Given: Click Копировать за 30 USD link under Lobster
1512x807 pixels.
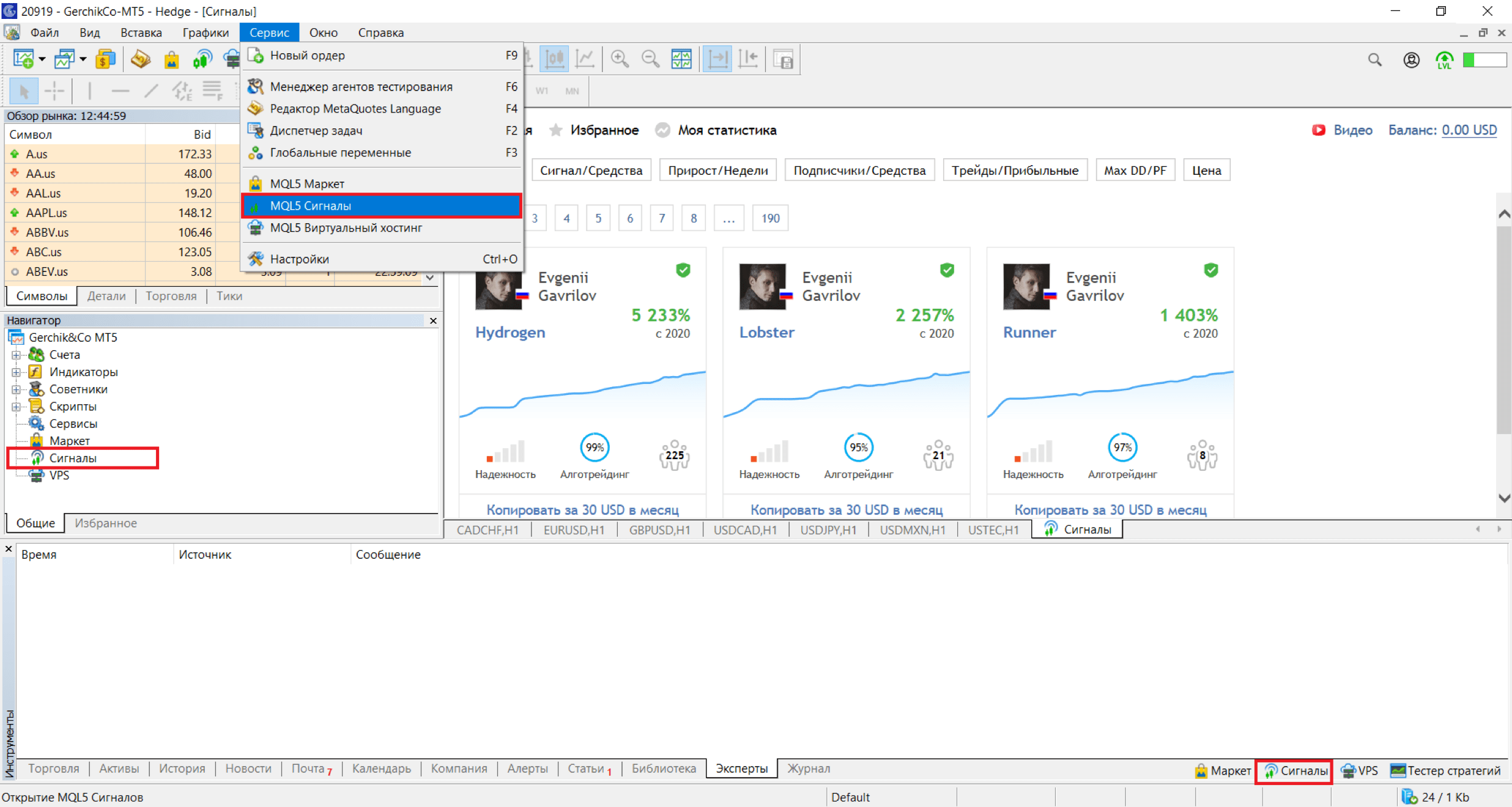Looking at the screenshot, I should coord(846,509).
